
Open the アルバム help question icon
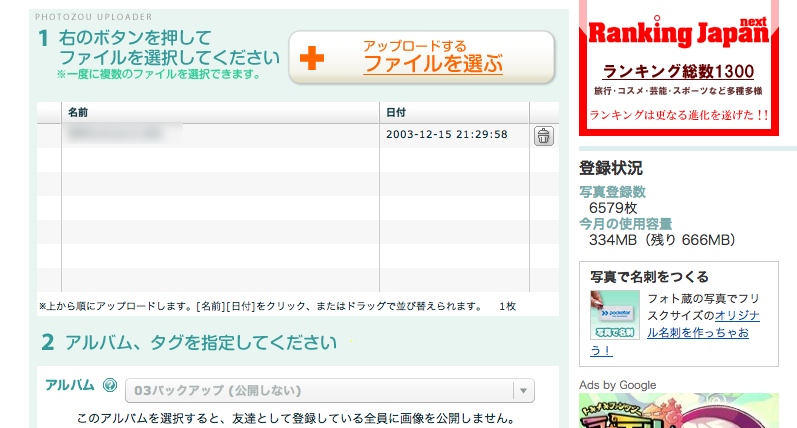point(110,385)
